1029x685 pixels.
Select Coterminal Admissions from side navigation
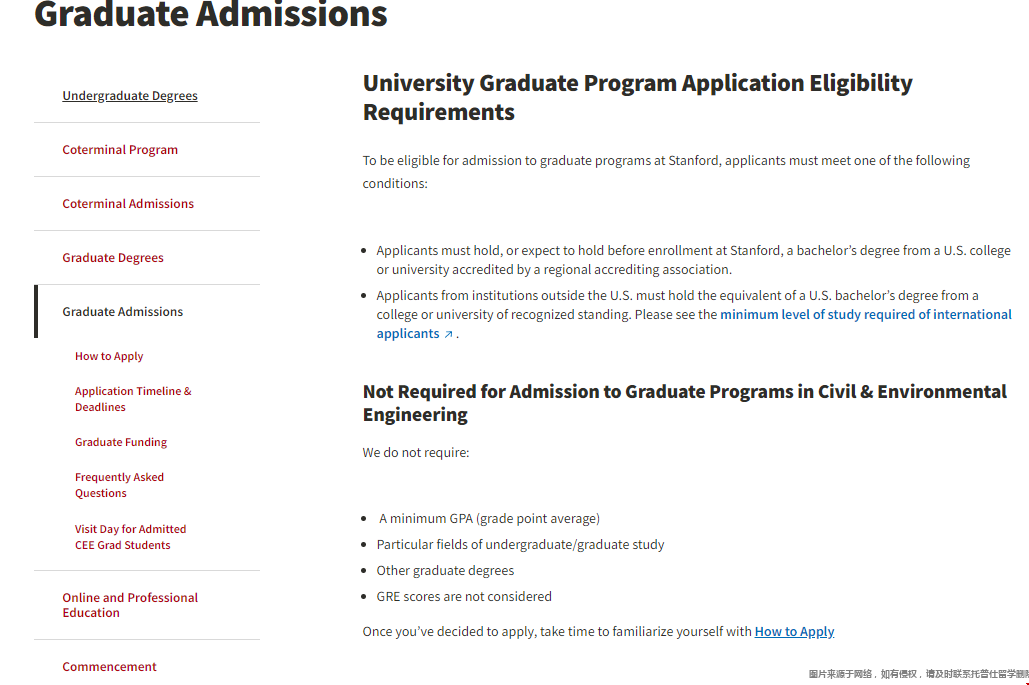click(128, 204)
